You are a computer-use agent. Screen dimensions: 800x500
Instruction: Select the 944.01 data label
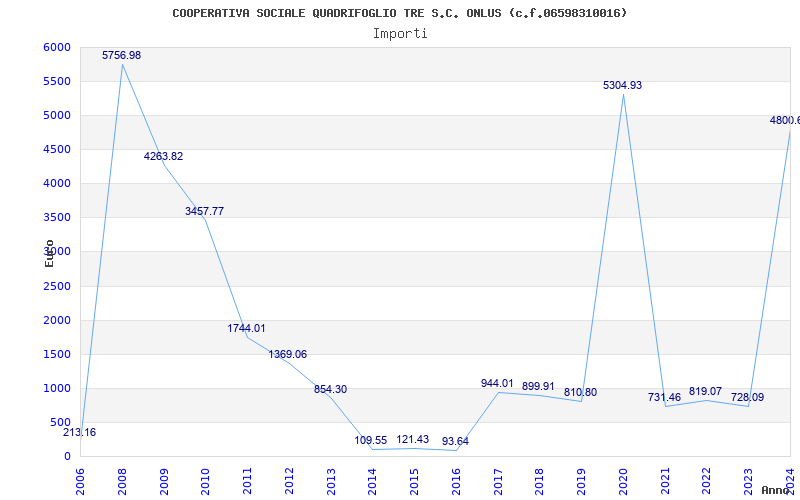[x=497, y=383]
